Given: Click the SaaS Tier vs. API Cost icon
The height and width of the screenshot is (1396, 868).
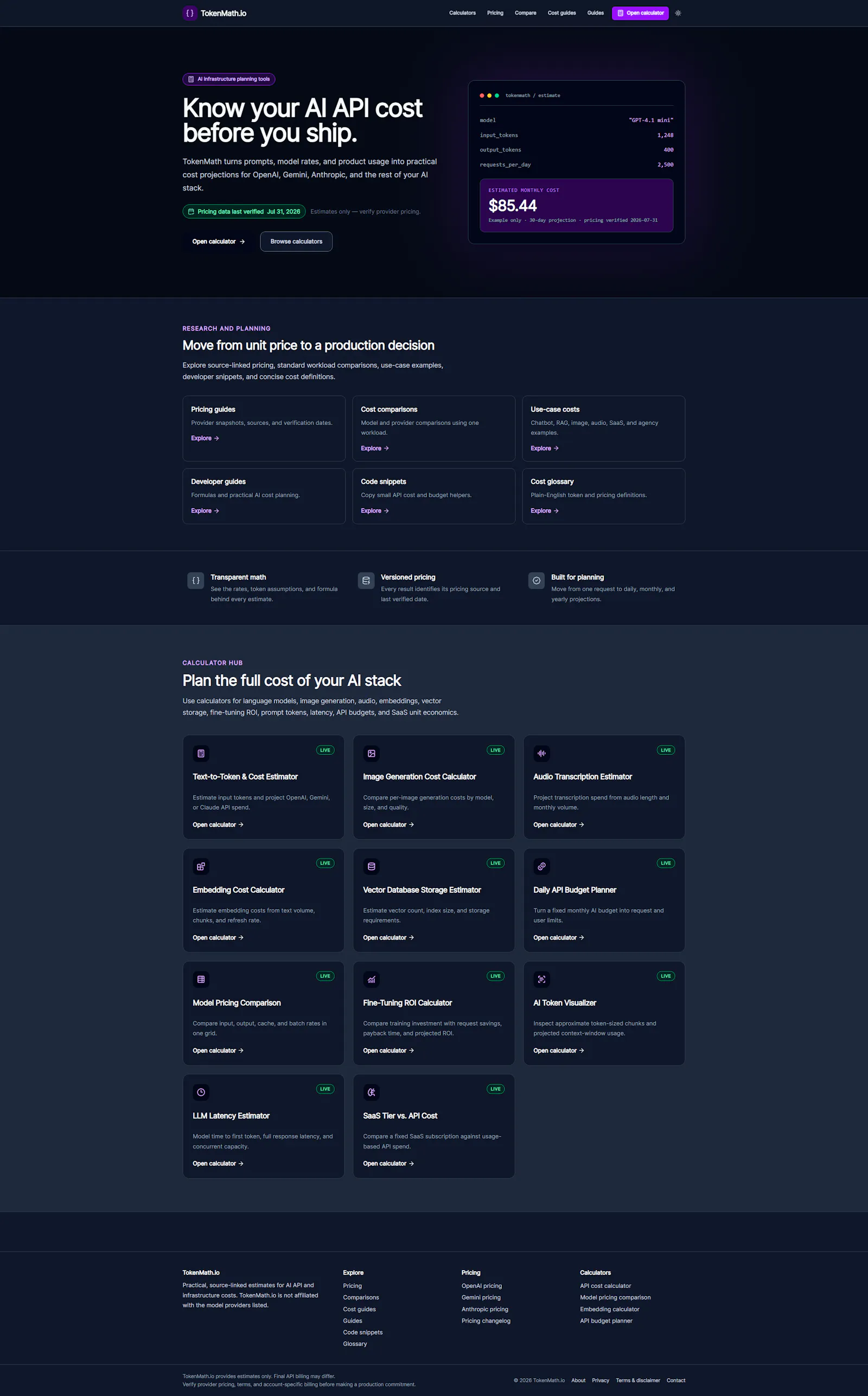Looking at the screenshot, I should click(372, 1092).
